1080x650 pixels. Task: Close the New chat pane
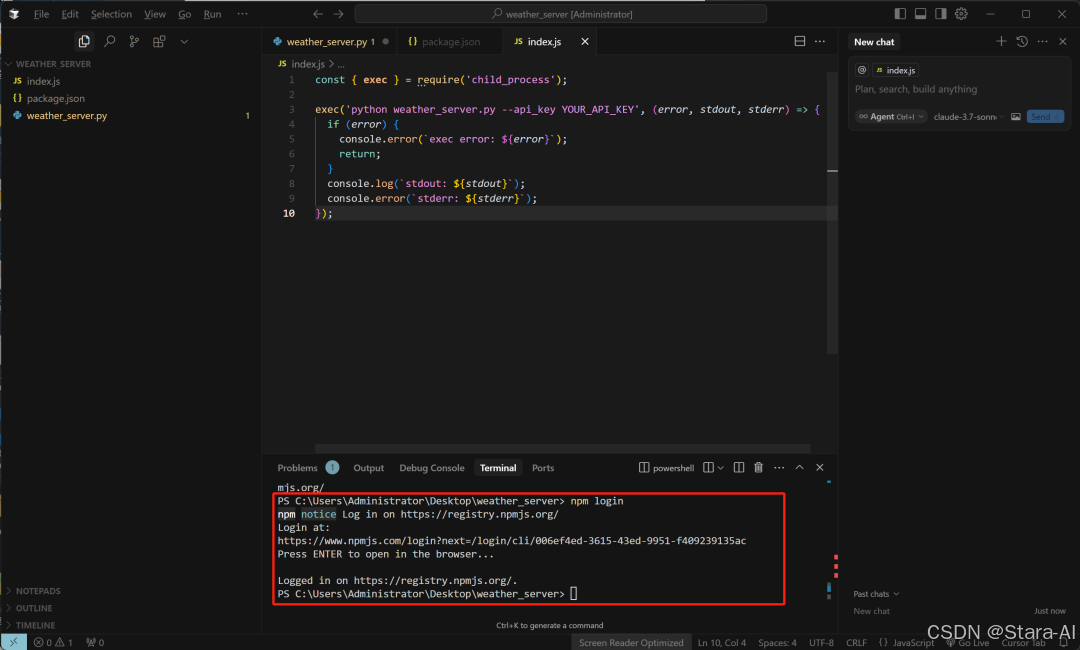click(1063, 41)
